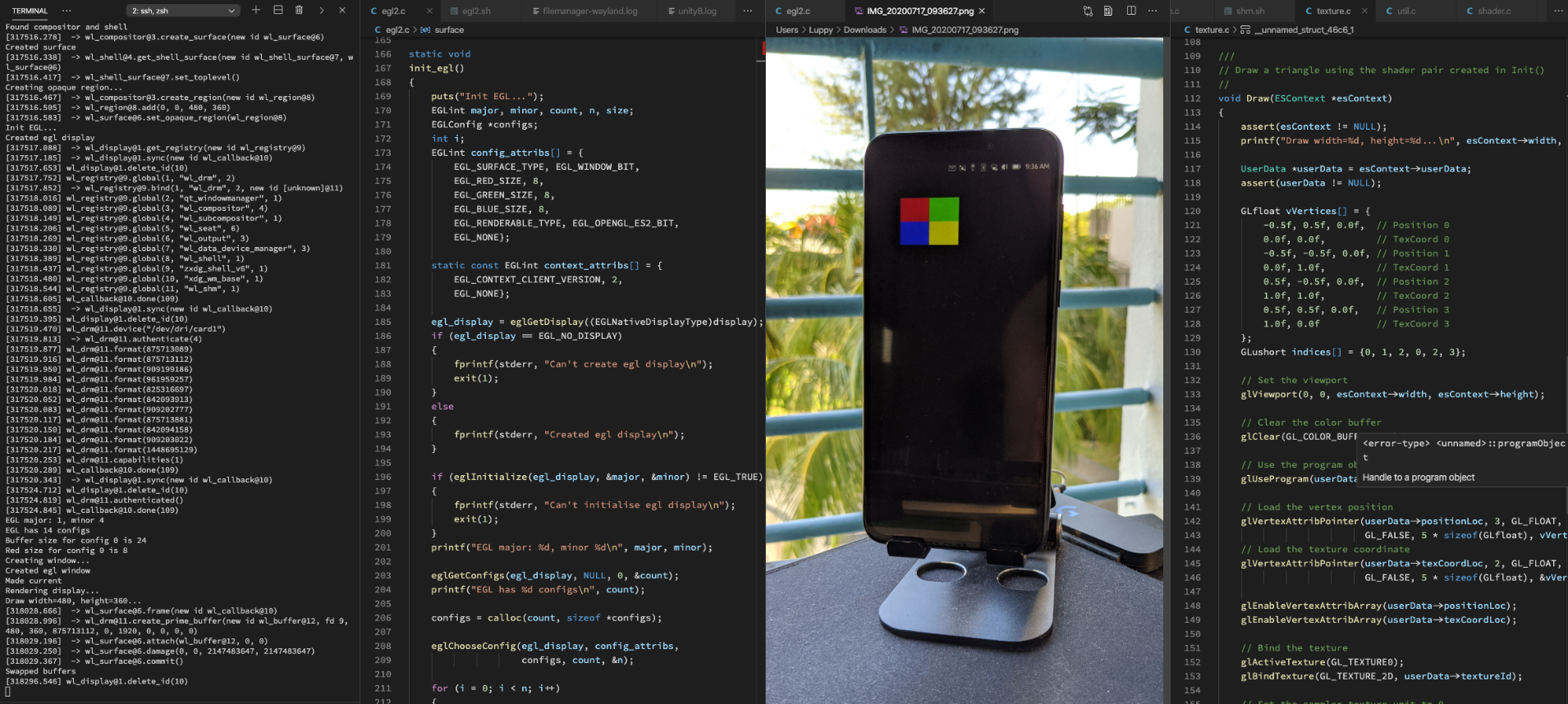Screen dimensions: 1568x704
Task: Close the IMG_20200717_093627.png tab
Action: pyautogui.click(x=982, y=11)
